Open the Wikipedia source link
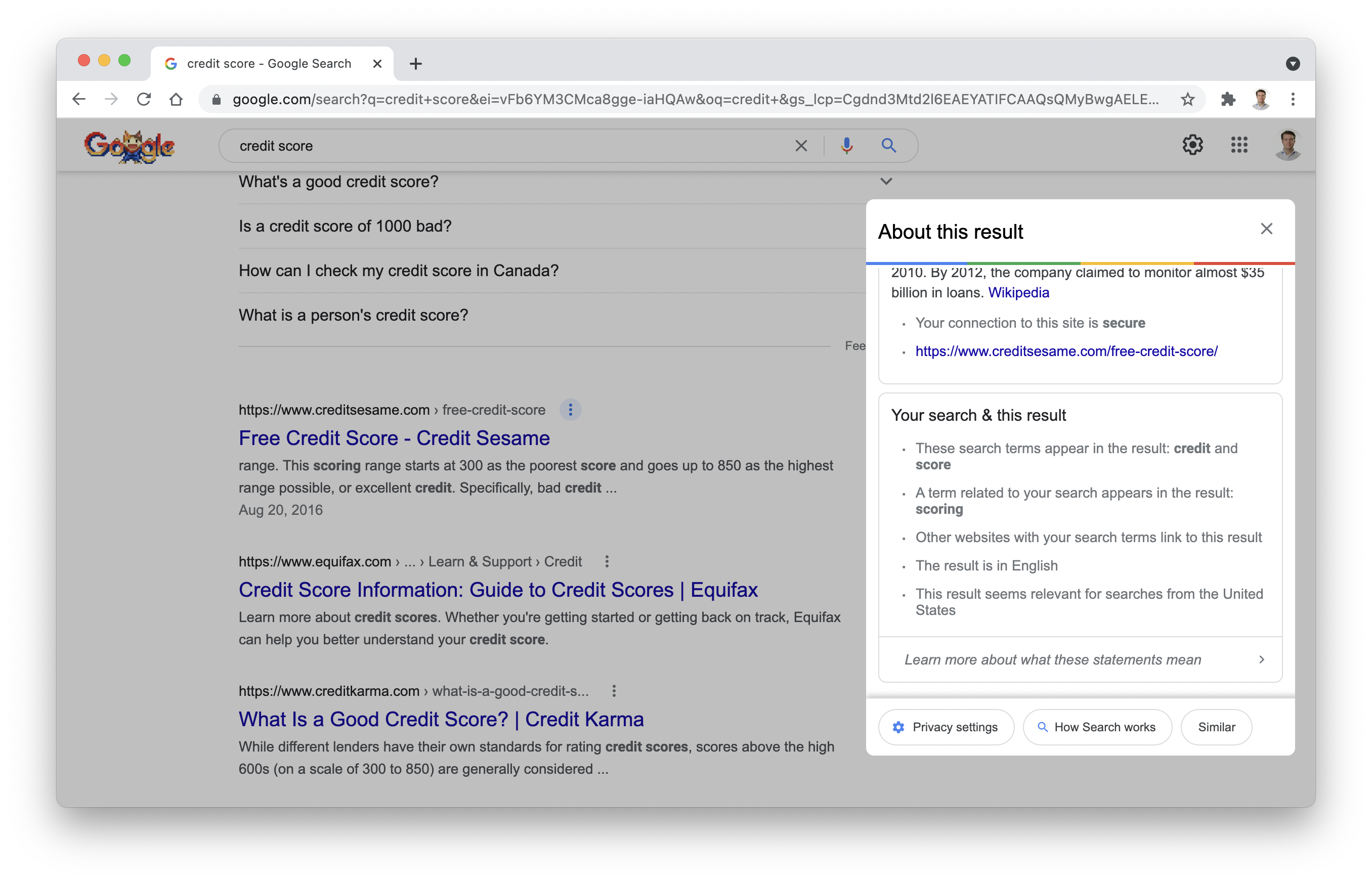 (1018, 293)
